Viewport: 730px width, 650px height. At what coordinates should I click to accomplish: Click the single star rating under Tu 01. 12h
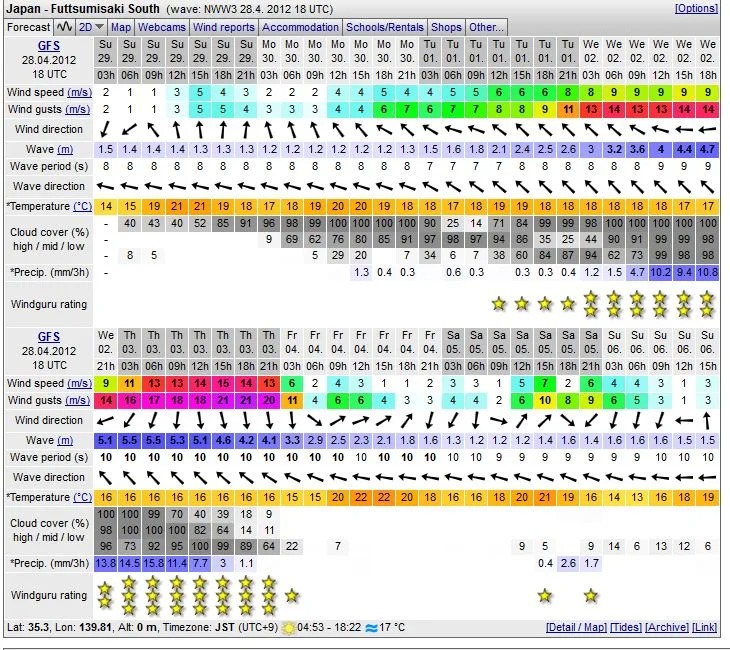[x=499, y=305]
